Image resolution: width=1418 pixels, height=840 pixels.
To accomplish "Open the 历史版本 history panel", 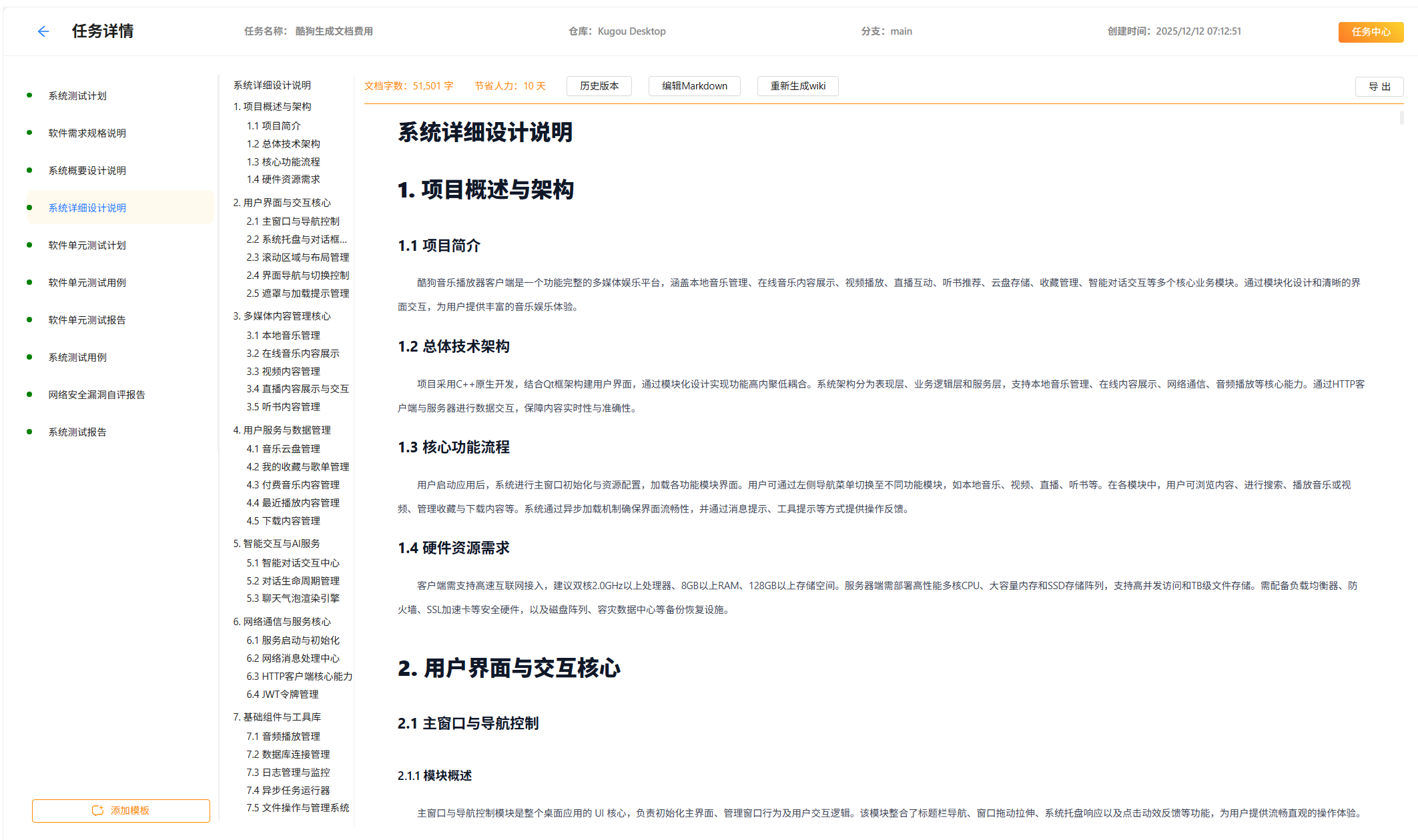I will tap(599, 85).
